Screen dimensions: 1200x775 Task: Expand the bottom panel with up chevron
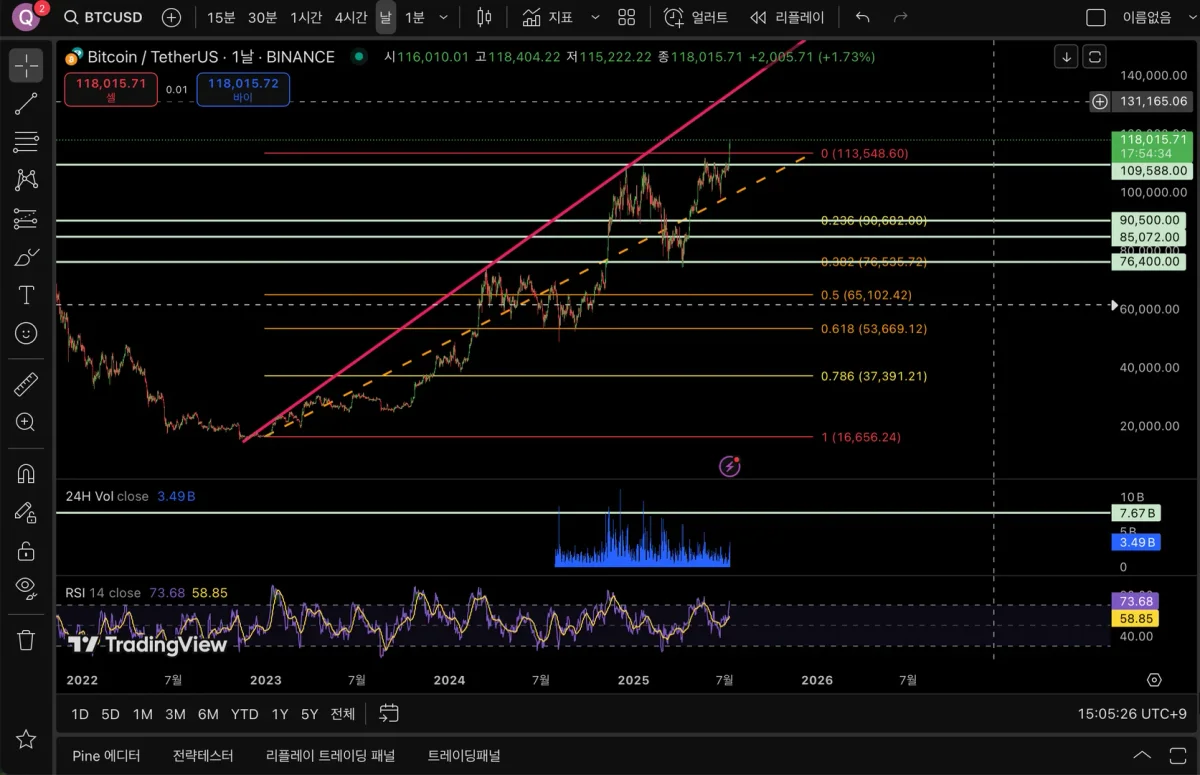(x=1141, y=755)
